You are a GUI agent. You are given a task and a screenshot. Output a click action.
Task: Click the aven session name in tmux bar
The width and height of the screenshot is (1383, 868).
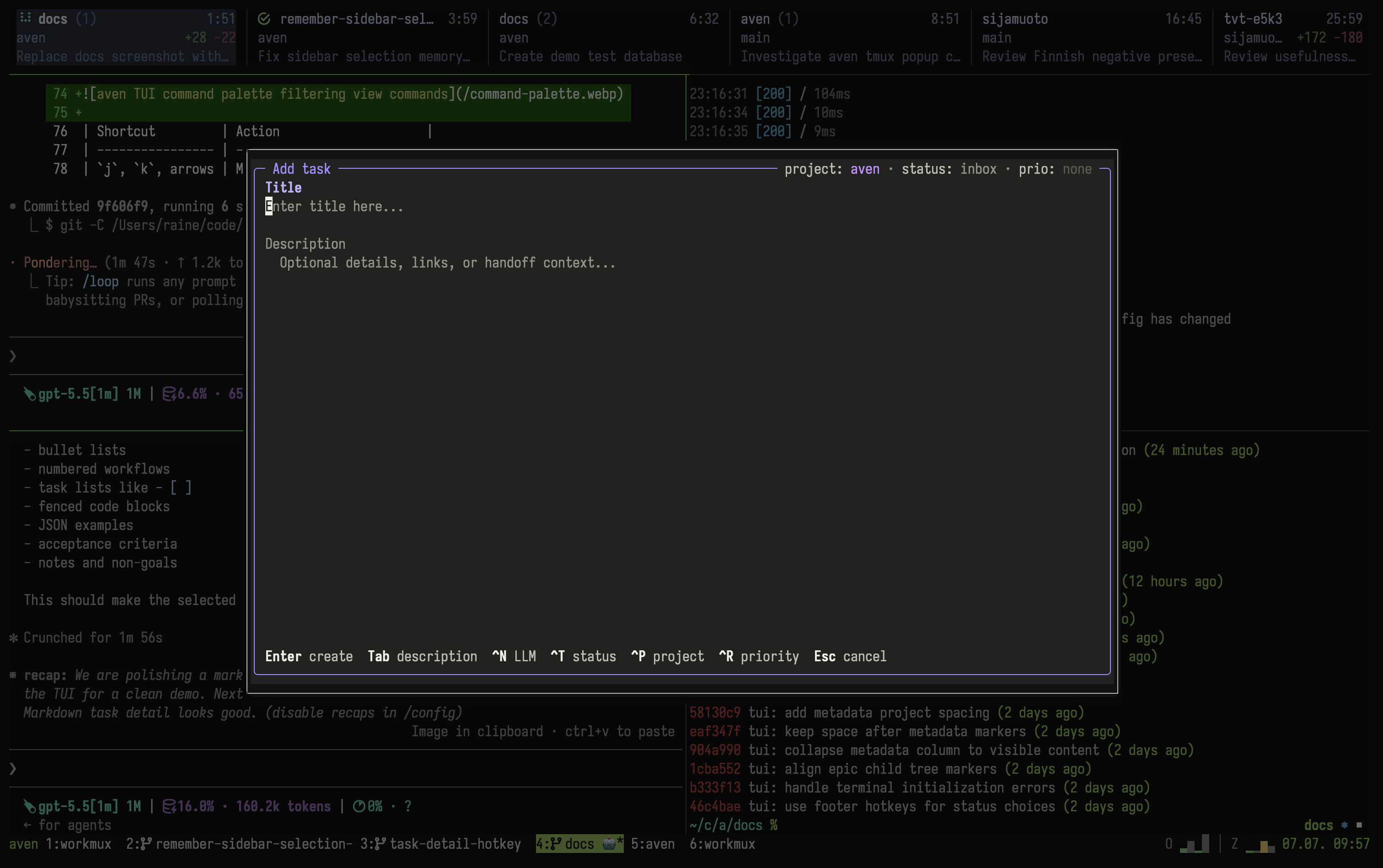[x=23, y=844]
